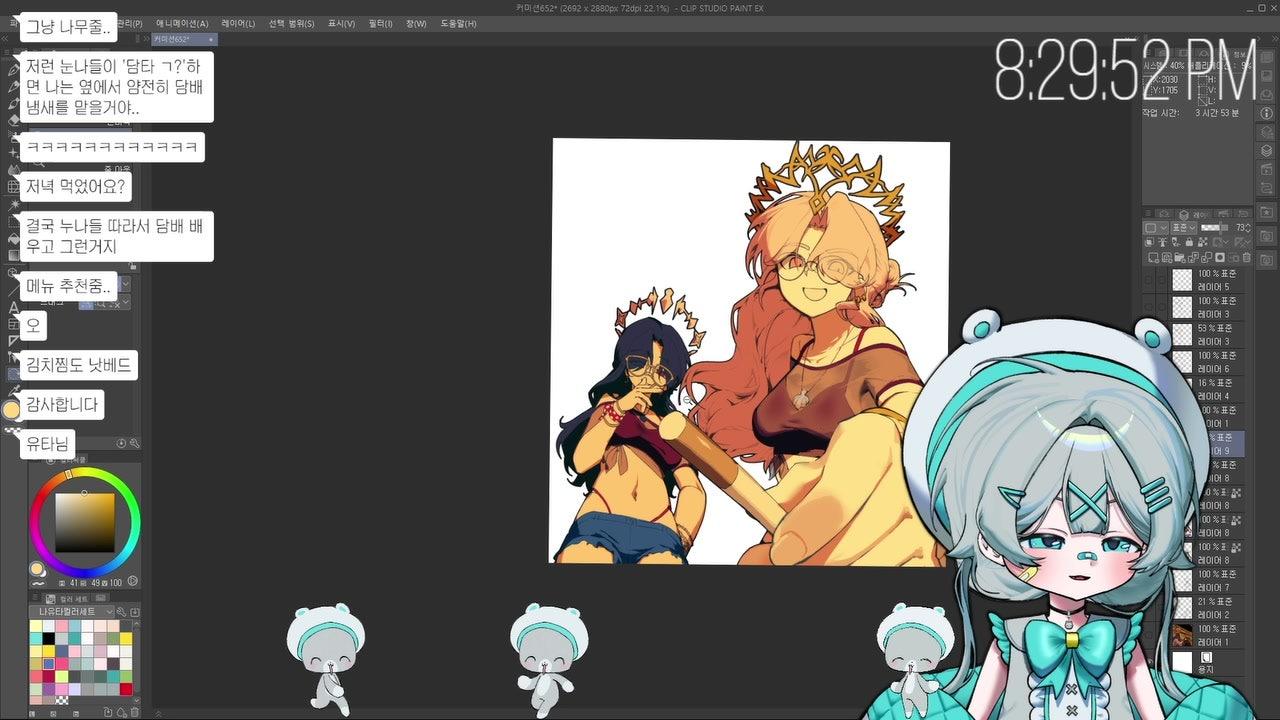Viewport: 1280px width, 720px height.
Task: Click the thumbnail of the bottom 레이어 1 layer
Action: tap(1182, 635)
